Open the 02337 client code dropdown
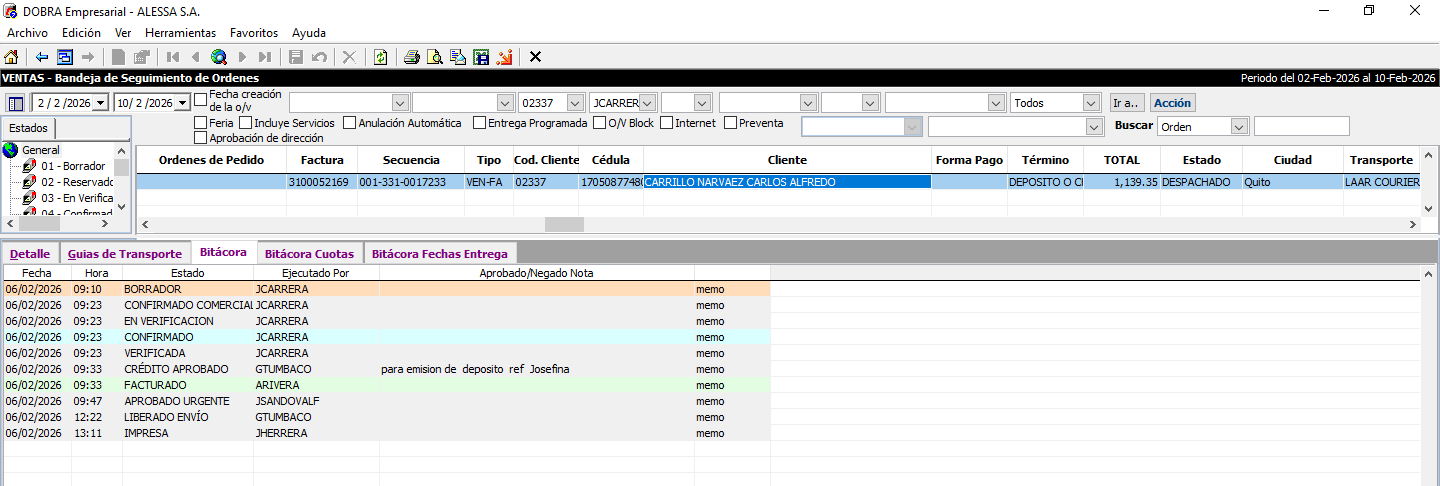Screen dimensions: 1440x486 pyautogui.click(x=574, y=103)
